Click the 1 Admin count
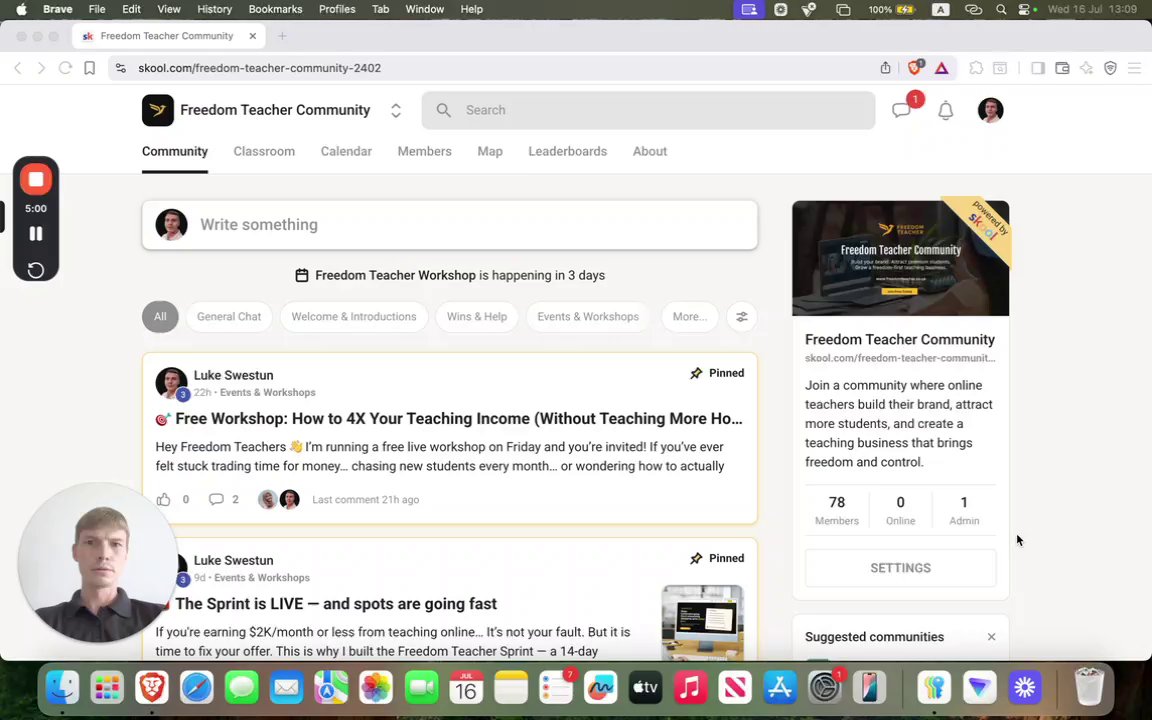 click(964, 510)
